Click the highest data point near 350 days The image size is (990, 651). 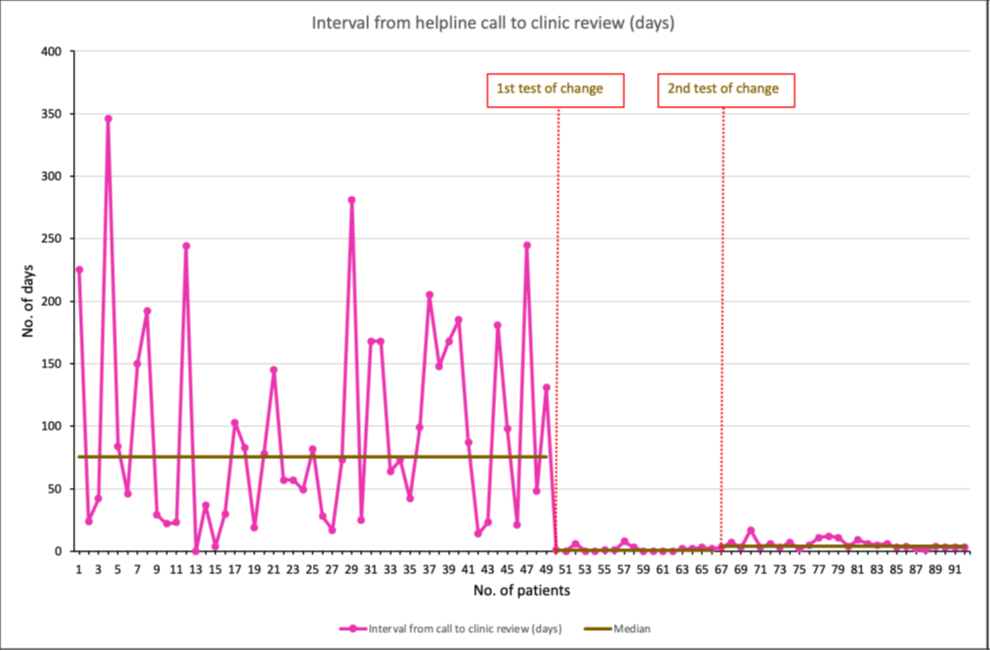[108, 118]
